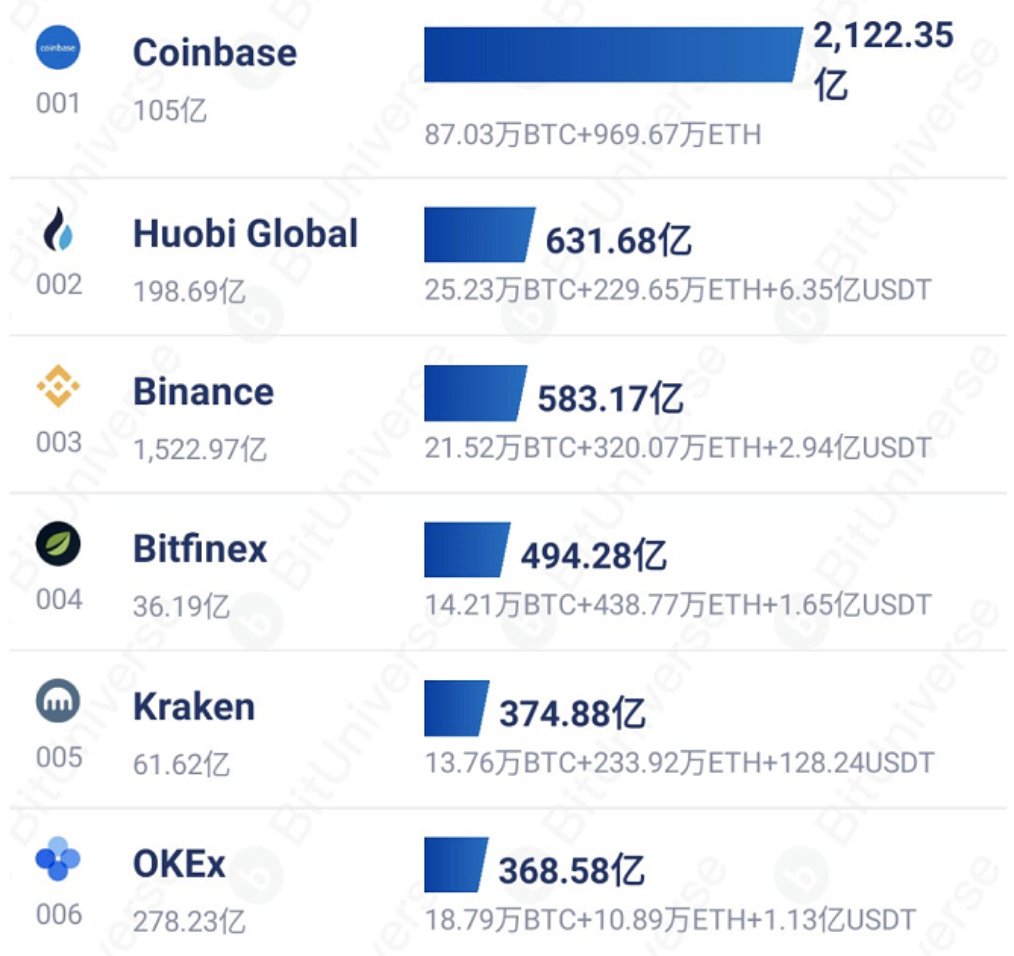Click OKEx's 18.79万BTC asset breakdown text
This screenshot has width=1014, height=956.
[x=670, y=919]
